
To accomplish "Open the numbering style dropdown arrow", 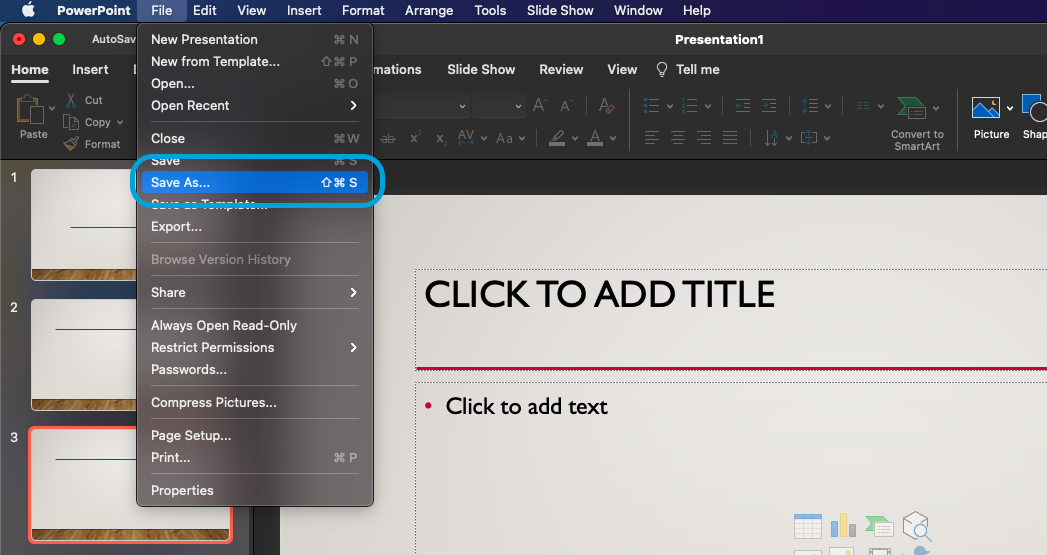I will [x=708, y=106].
